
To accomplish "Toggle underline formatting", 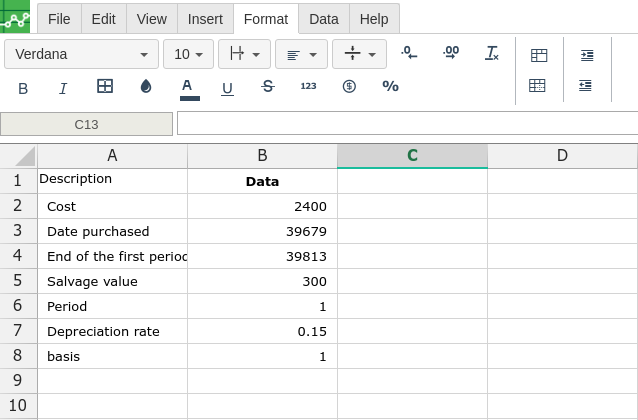I will tap(227, 88).
